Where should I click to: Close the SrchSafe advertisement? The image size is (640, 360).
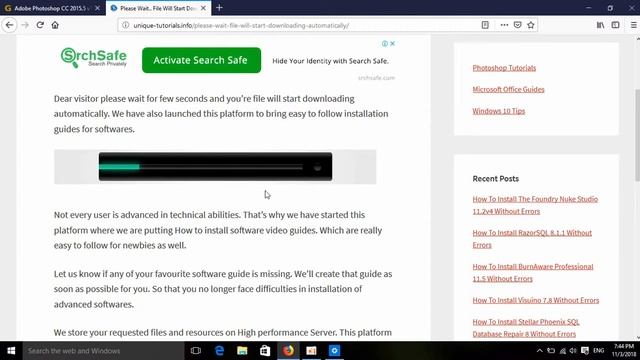pyautogui.click(x=392, y=44)
